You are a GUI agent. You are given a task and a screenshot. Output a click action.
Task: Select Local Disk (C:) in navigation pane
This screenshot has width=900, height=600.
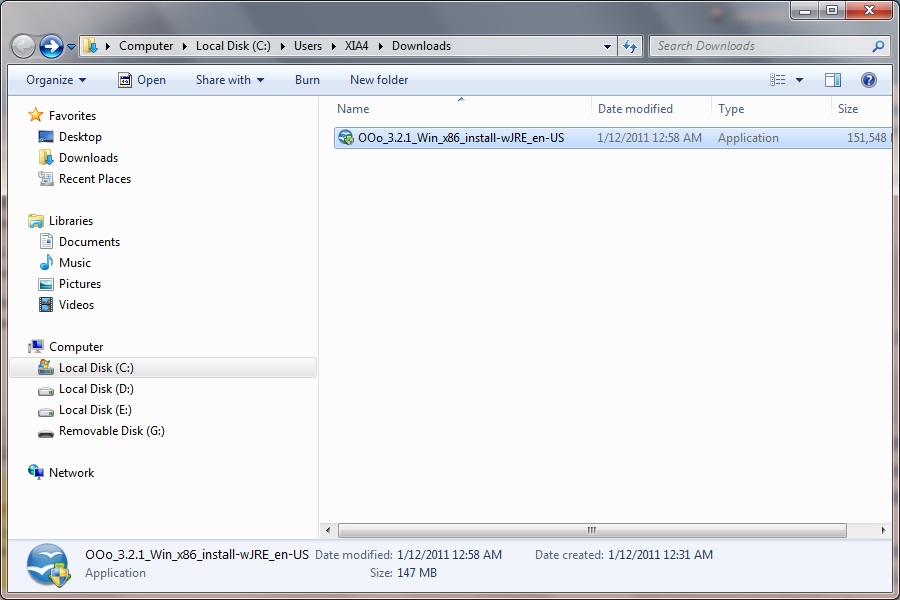coord(163,368)
